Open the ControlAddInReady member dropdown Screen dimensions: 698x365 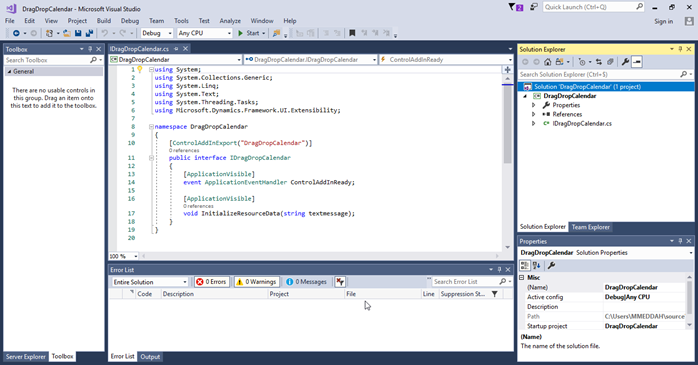tap(446, 60)
